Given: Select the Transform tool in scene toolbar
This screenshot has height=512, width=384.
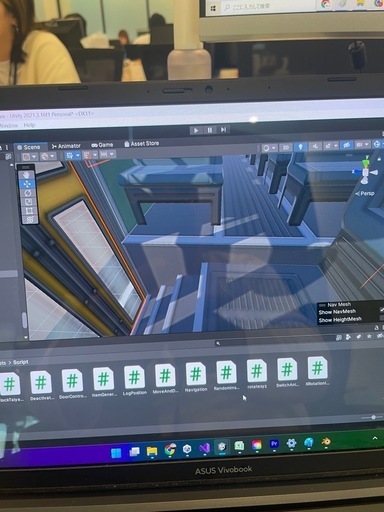Looking at the screenshot, I should (x=29, y=220).
